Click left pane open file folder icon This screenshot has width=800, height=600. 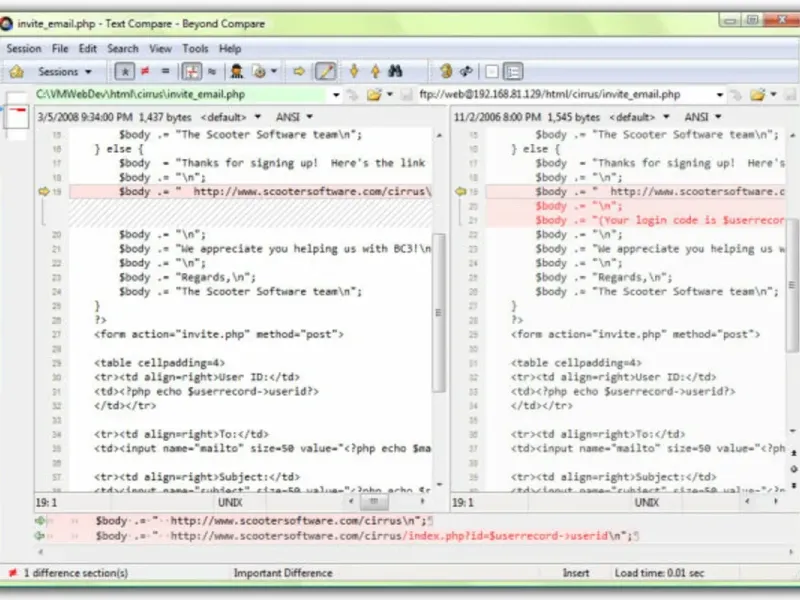[374, 94]
